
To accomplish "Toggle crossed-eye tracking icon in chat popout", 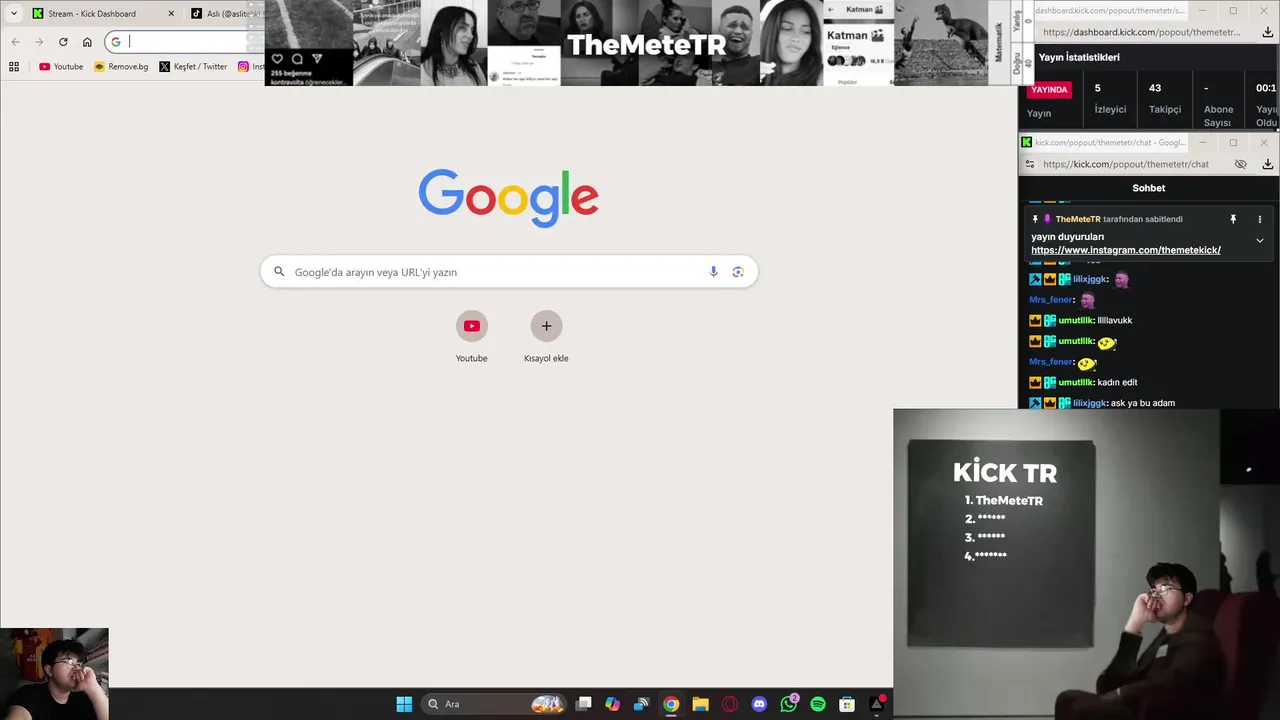I will pyautogui.click(x=1241, y=164).
